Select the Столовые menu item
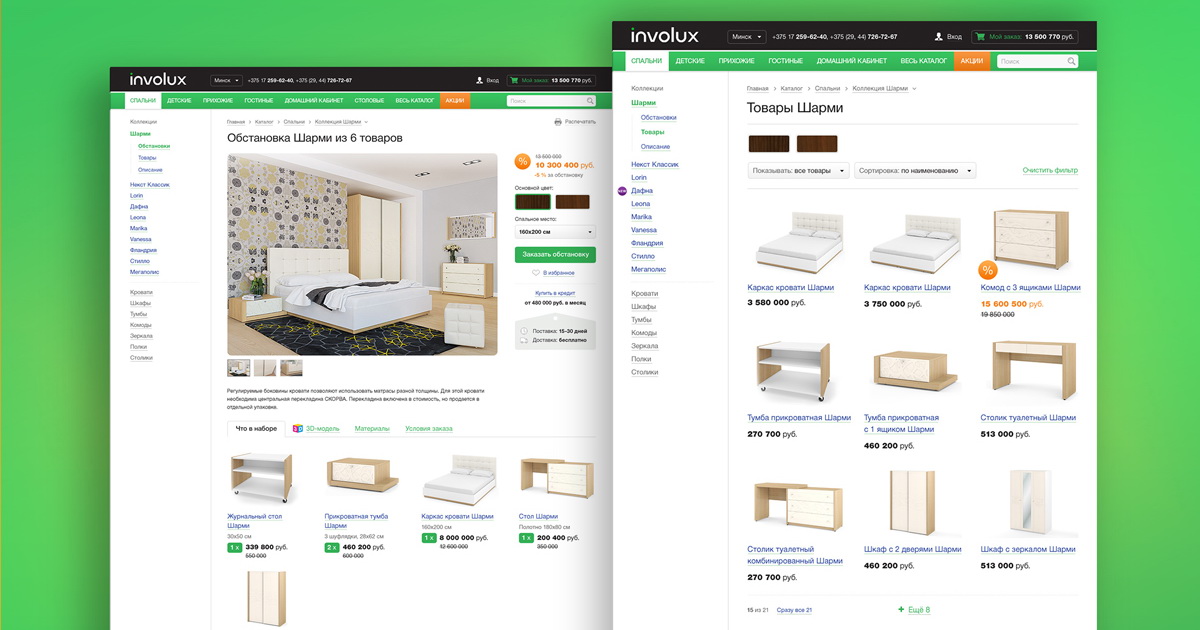The height and width of the screenshot is (630, 1200). click(x=369, y=100)
